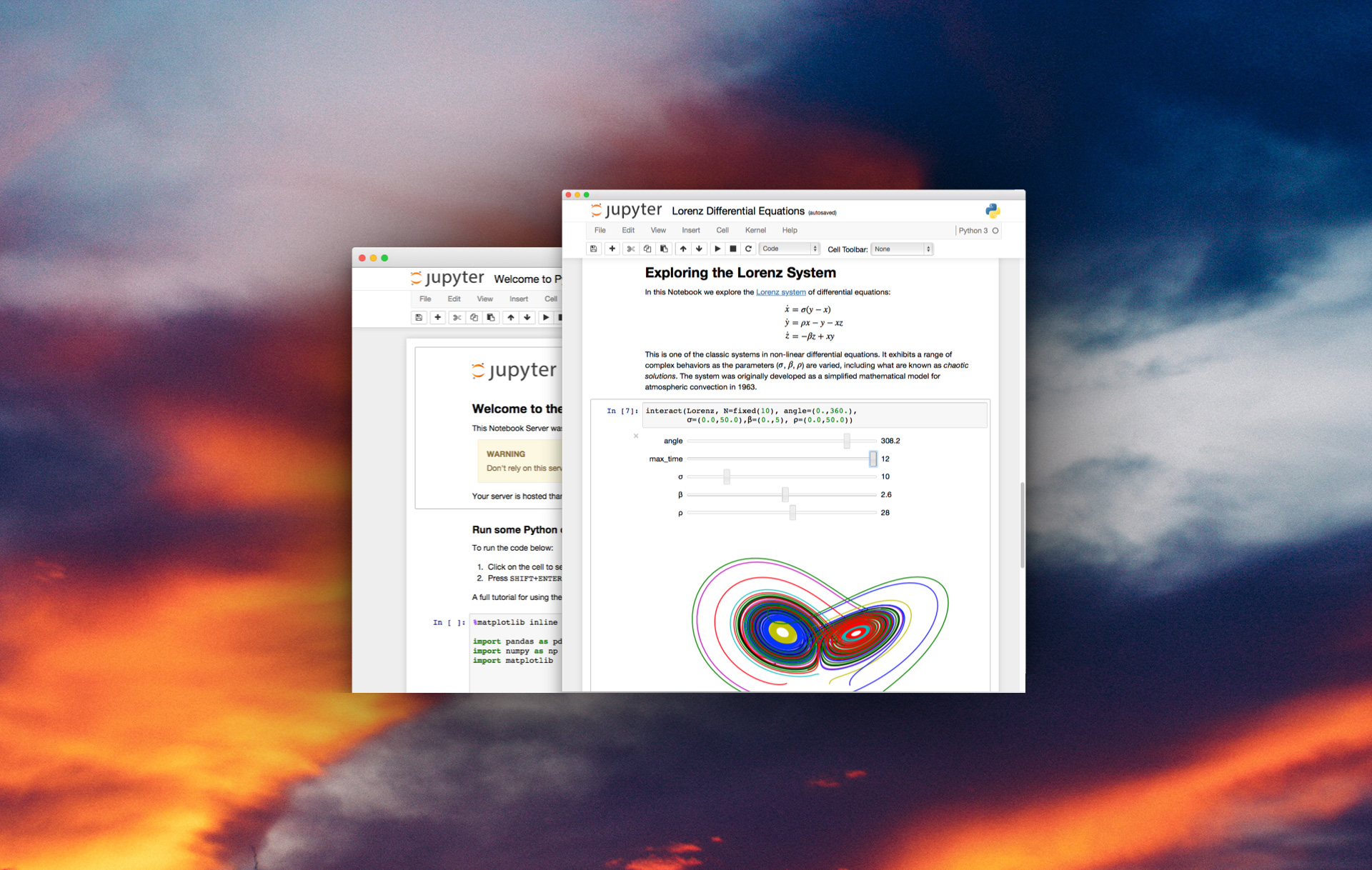Move cell up in the Welcome notebook window

click(x=511, y=317)
